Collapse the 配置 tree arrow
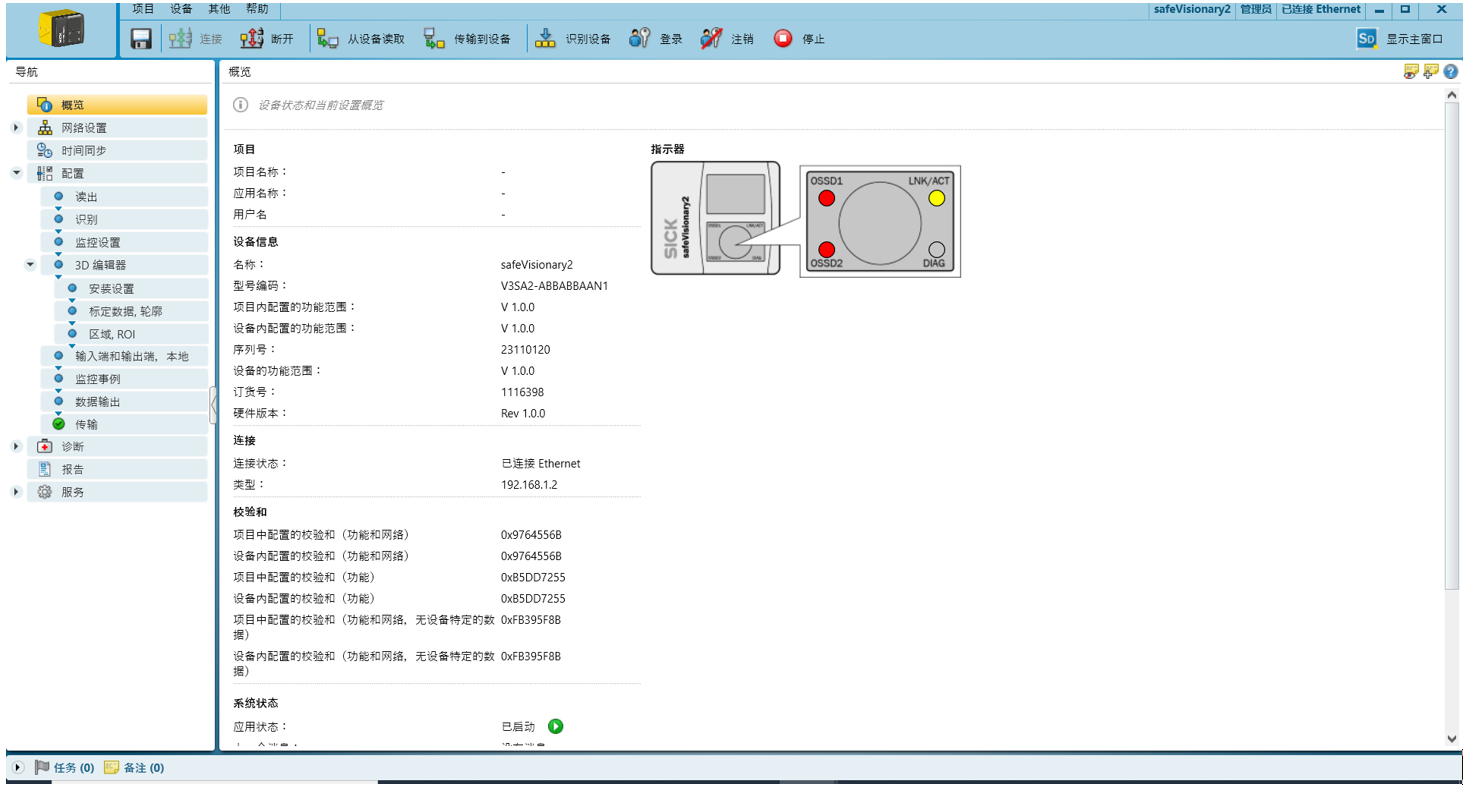The height and width of the screenshot is (789, 1468). [15, 173]
